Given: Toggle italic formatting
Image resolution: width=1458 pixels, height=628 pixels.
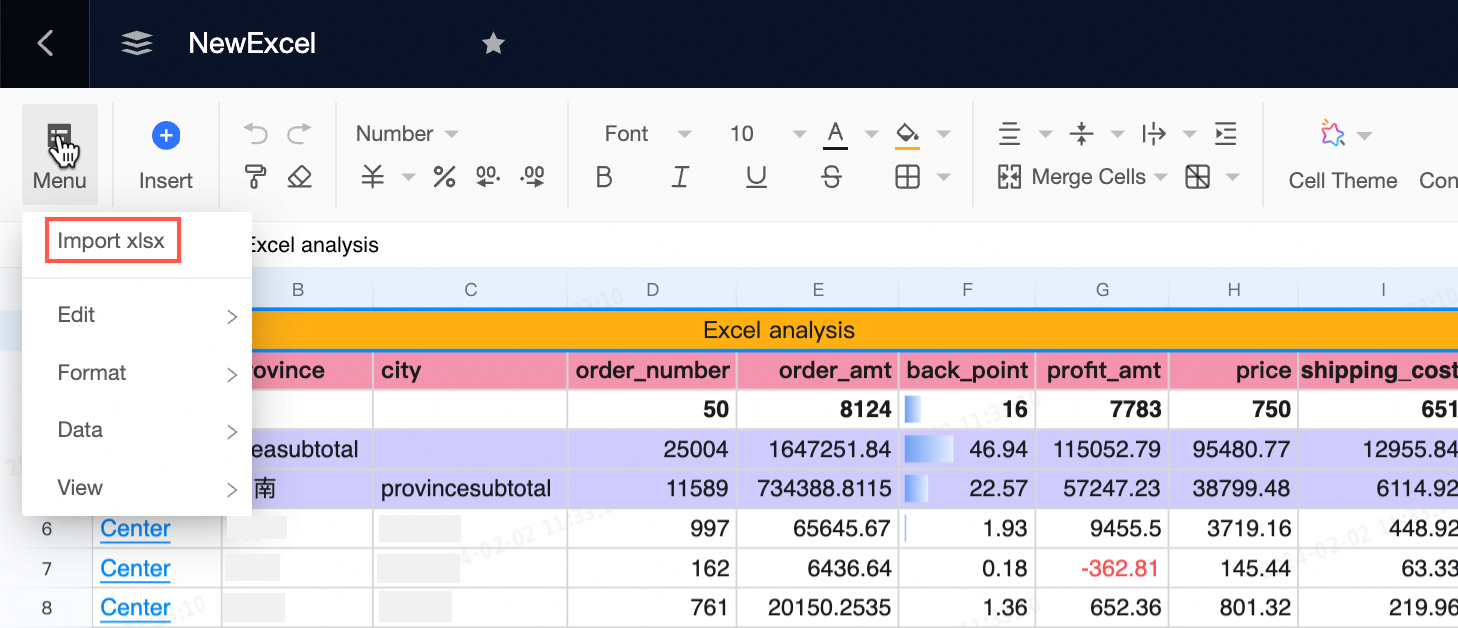Looking at the screenshot, I should [x=680, y=177].
